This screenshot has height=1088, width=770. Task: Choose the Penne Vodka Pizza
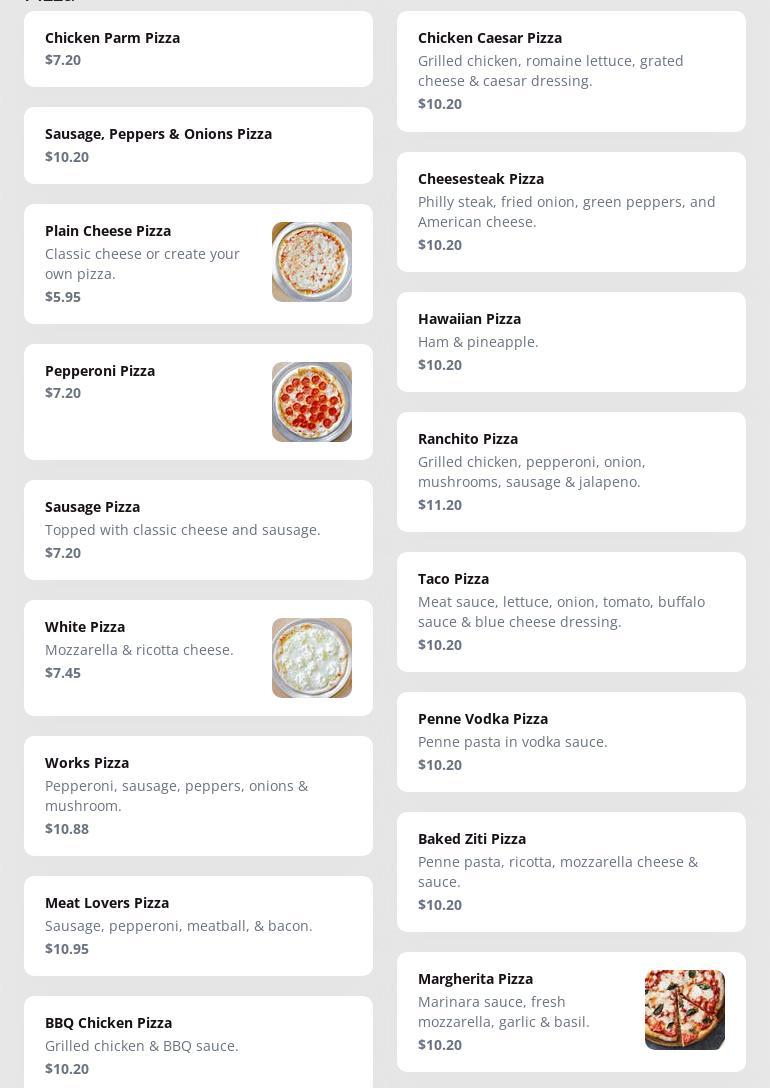571,742
